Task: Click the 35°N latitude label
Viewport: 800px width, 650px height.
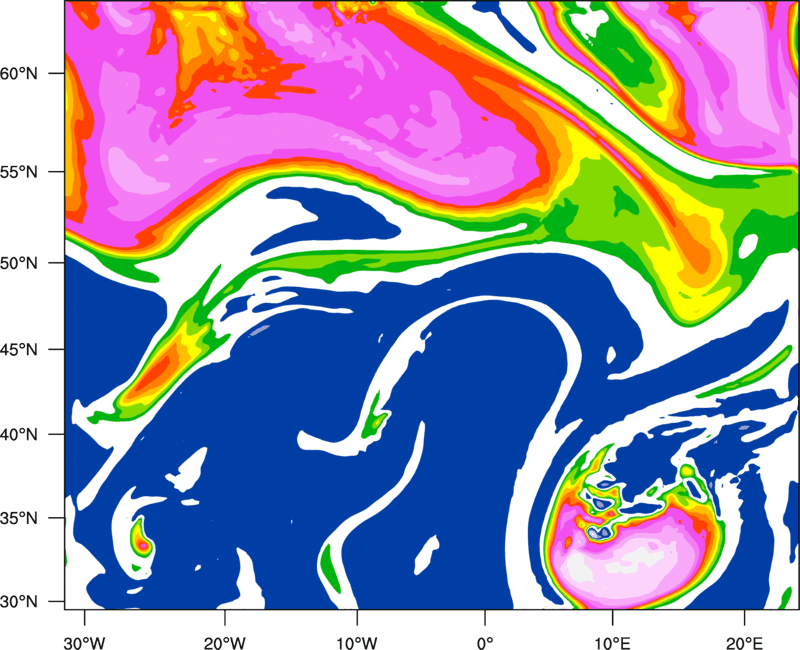Action: [x=19, y=518]
